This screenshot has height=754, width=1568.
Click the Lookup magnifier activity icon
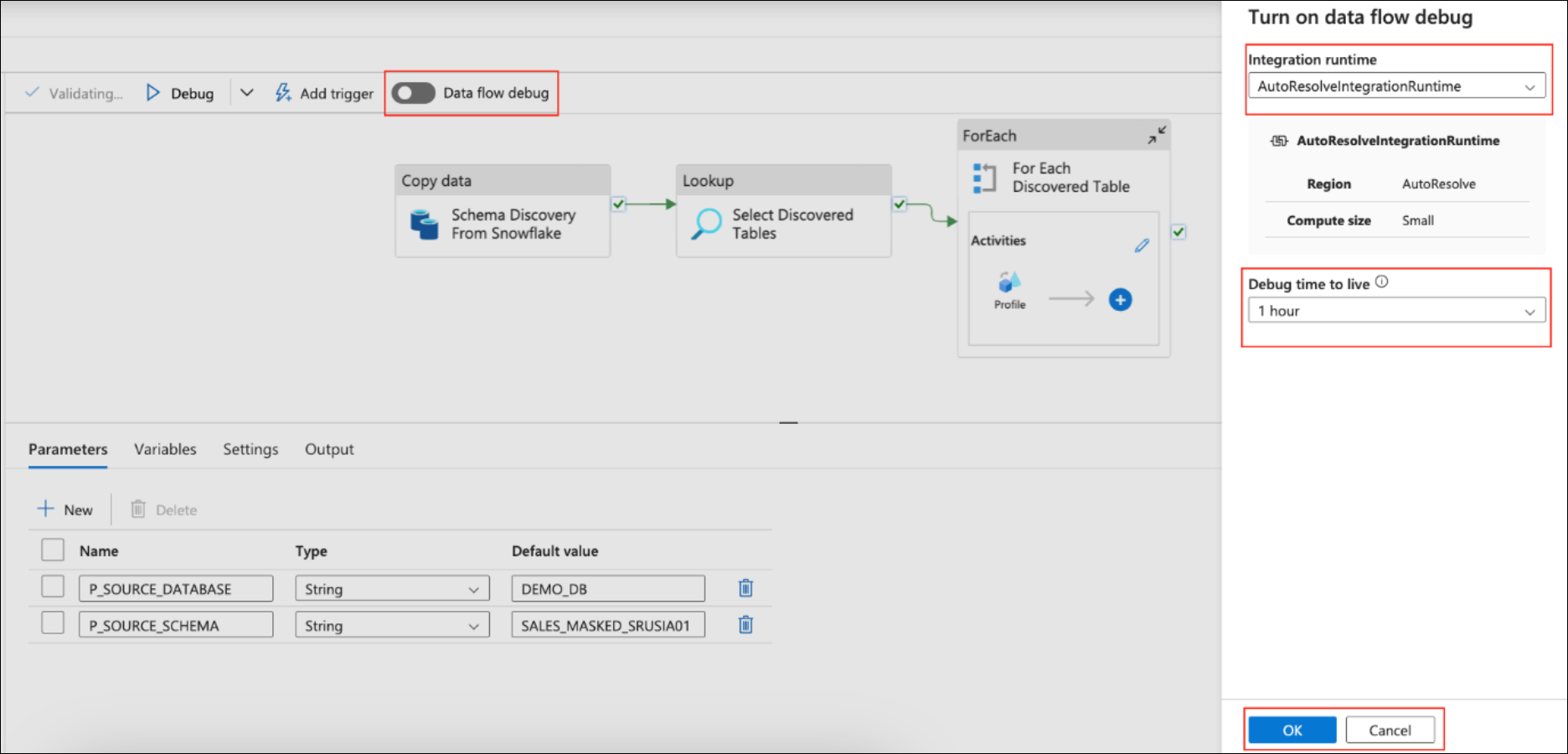tap(706, 225)
